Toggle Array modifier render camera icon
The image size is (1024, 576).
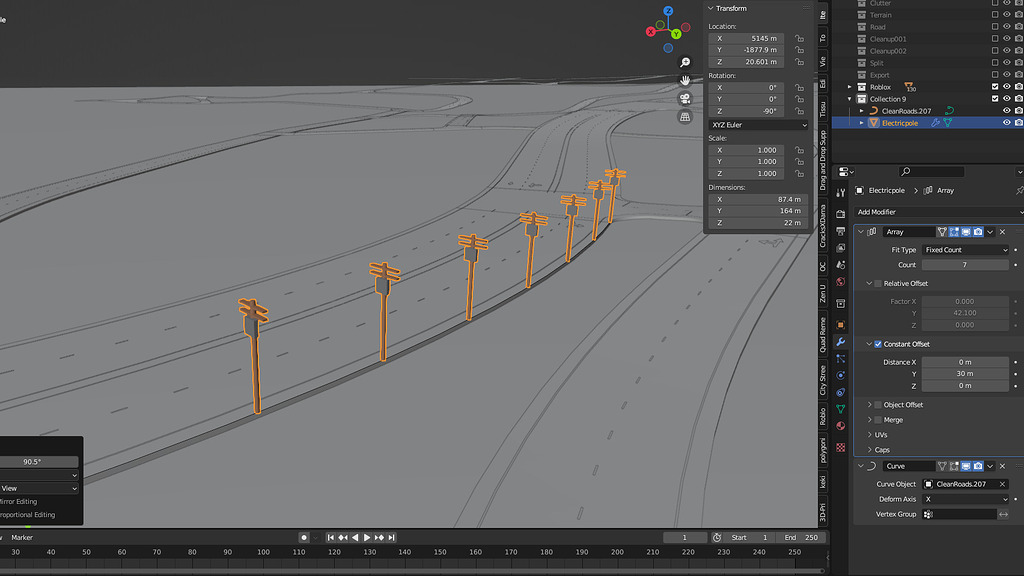tap(977, 232)
